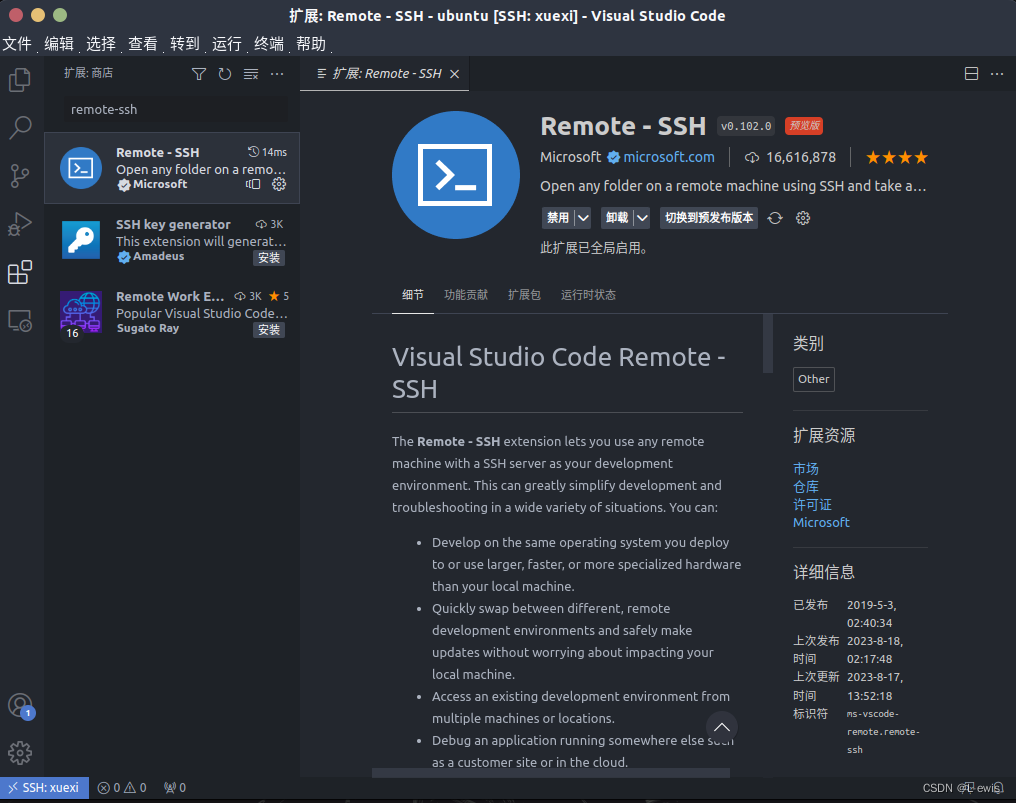
Task: Select 扩展: Remote - SSH editor tab
Action: 384,74
